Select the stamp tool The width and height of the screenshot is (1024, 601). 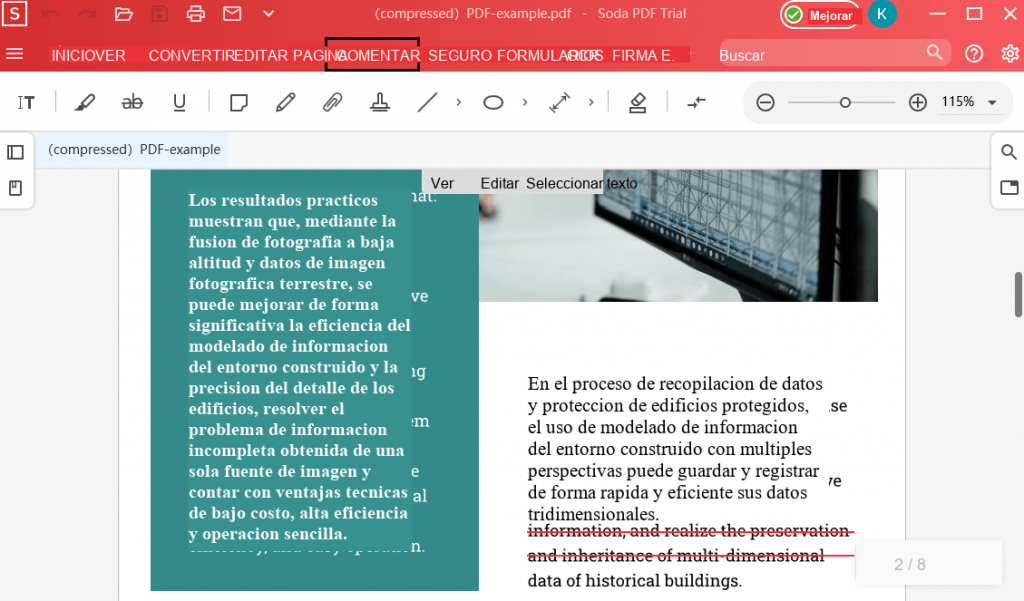(x=379, y=103)
